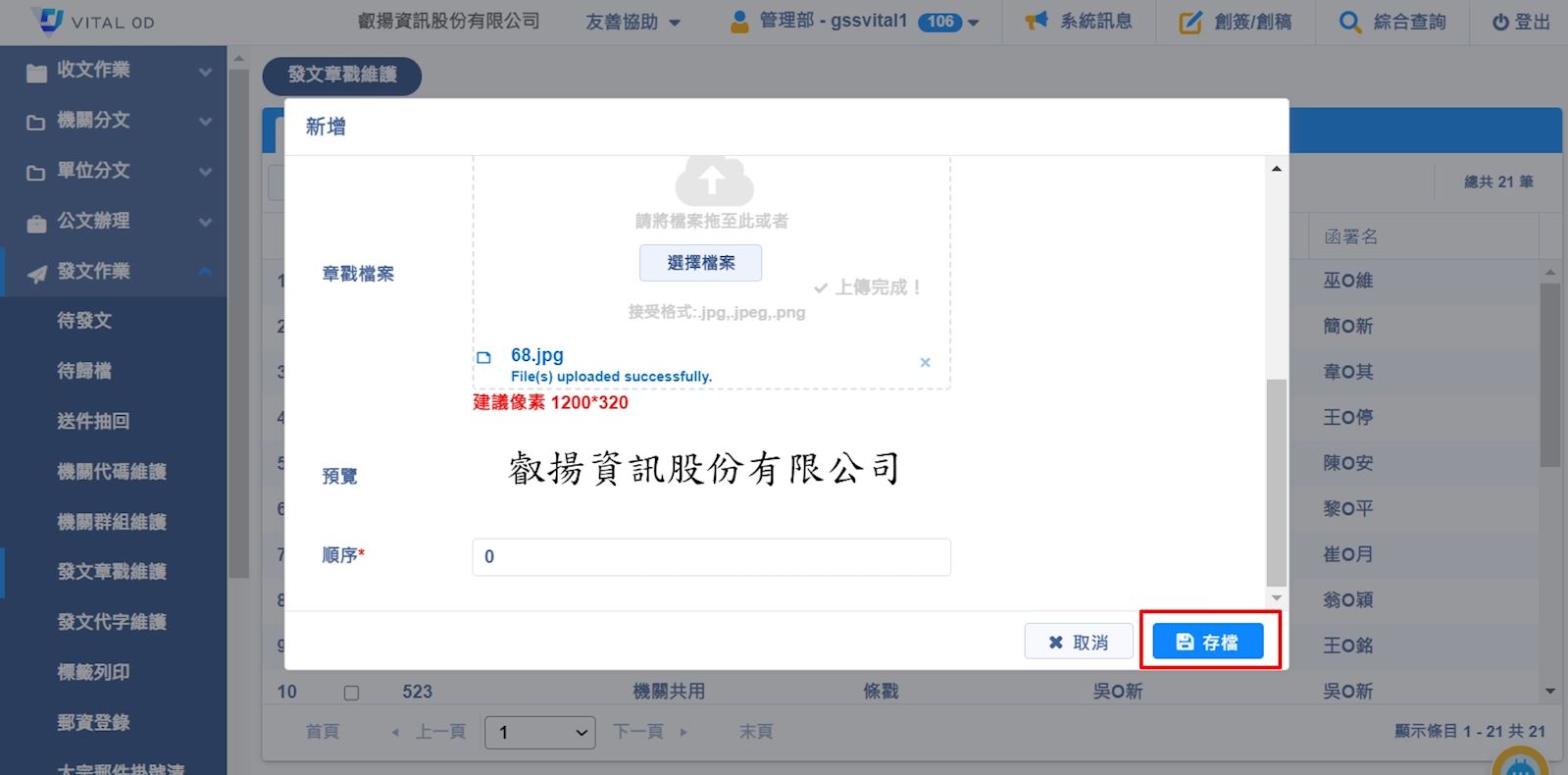Click the dialog's vertical scrollbar thumb
This screenshot has width=1568, height=775.
coord(1276,481)
